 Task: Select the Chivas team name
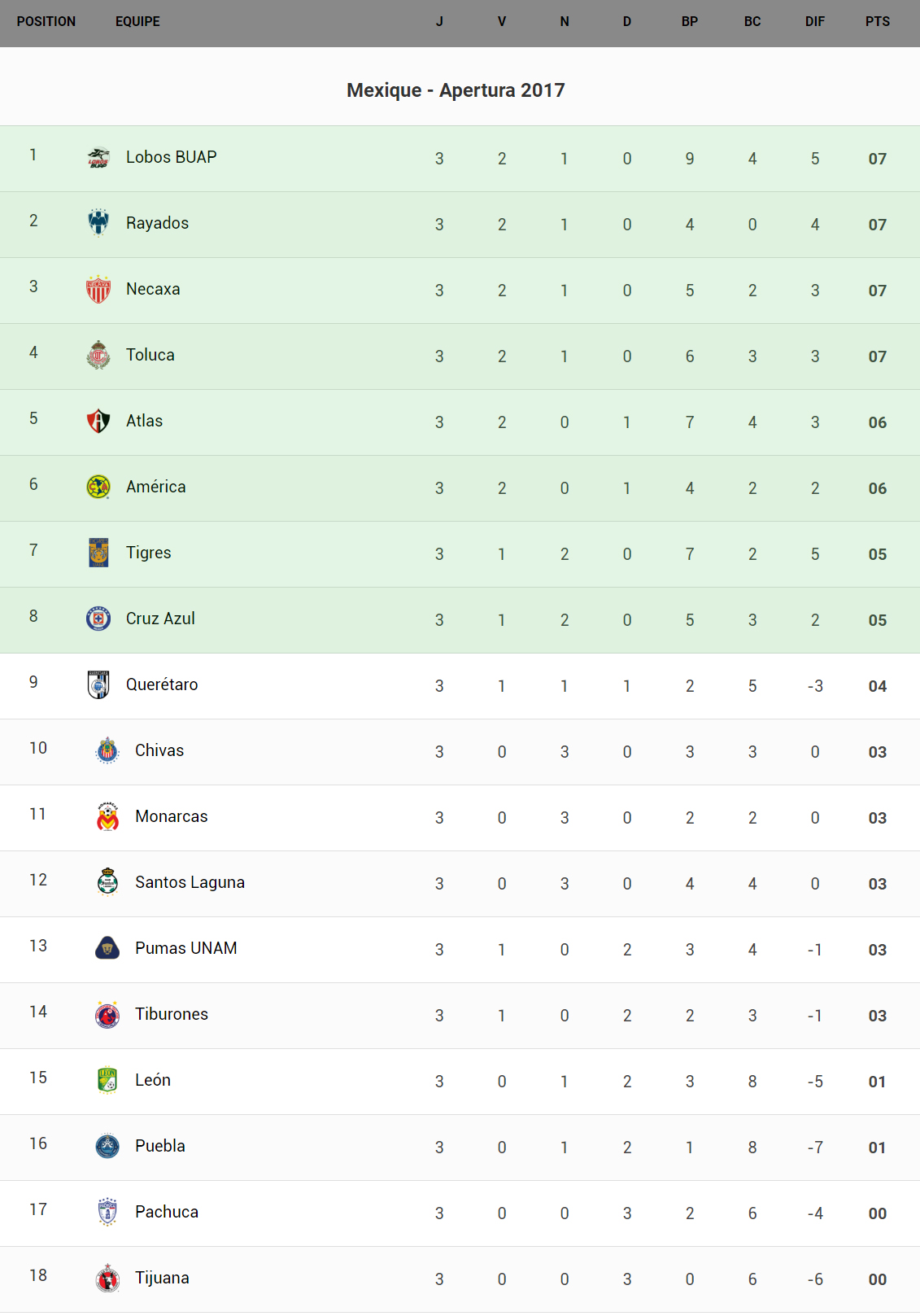[x=159, y=750]
